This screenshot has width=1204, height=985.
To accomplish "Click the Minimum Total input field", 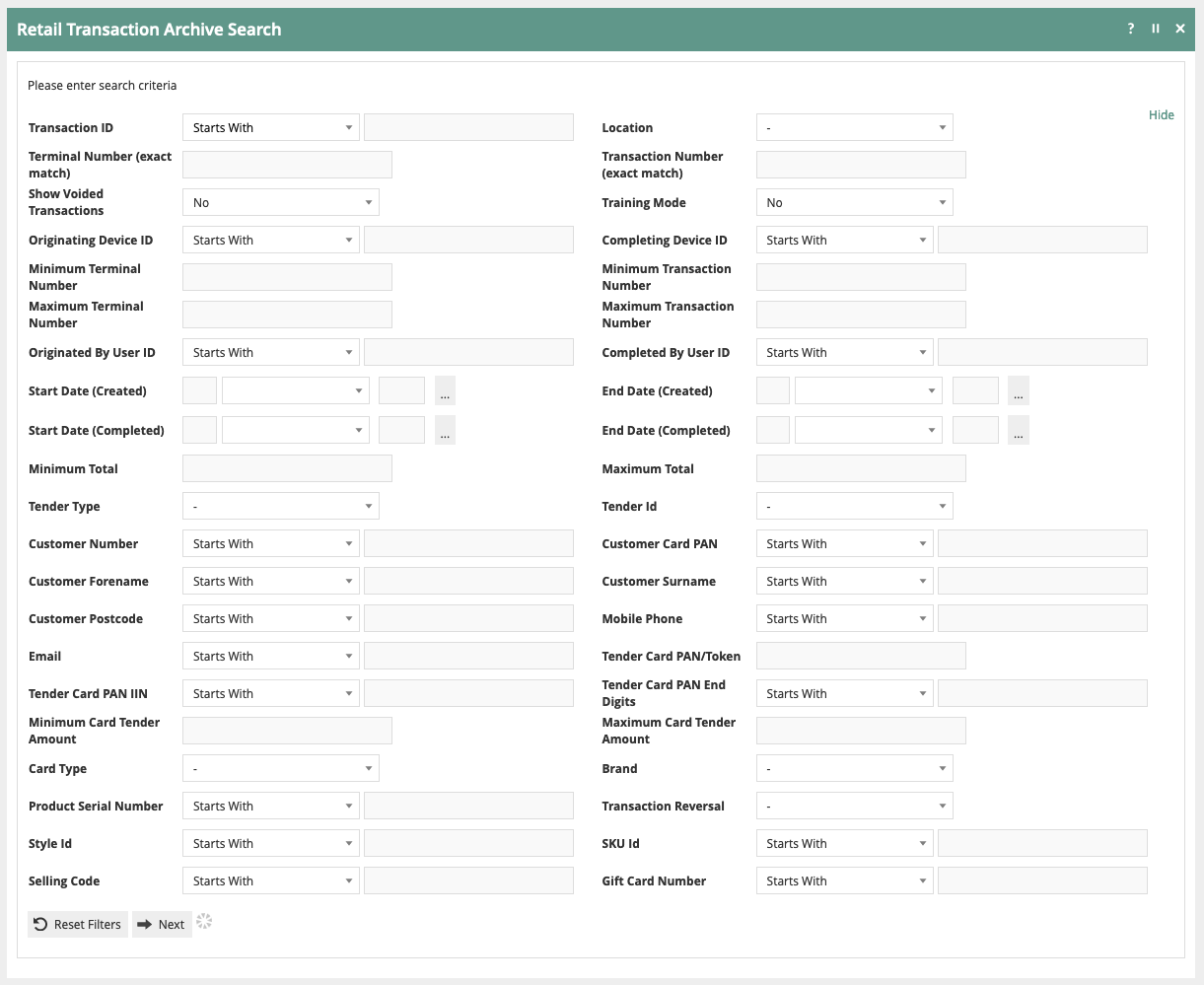I will (287, 469).
